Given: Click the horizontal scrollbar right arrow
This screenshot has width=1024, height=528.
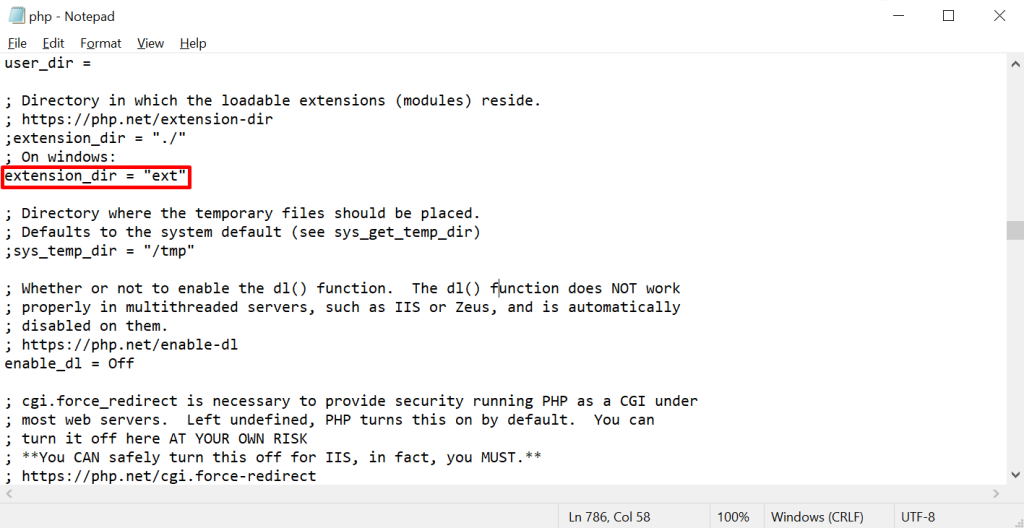Looking at the screenshot, I should 997,494.
